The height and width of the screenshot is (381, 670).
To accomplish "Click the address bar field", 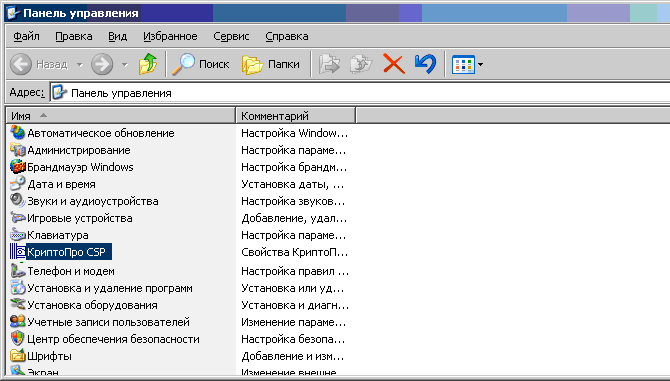I will pyautogui.click(x=360, y=93).
